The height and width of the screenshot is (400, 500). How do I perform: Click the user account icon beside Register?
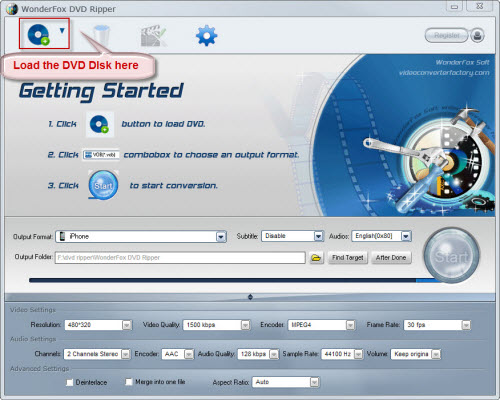click(x=477, y=35)
